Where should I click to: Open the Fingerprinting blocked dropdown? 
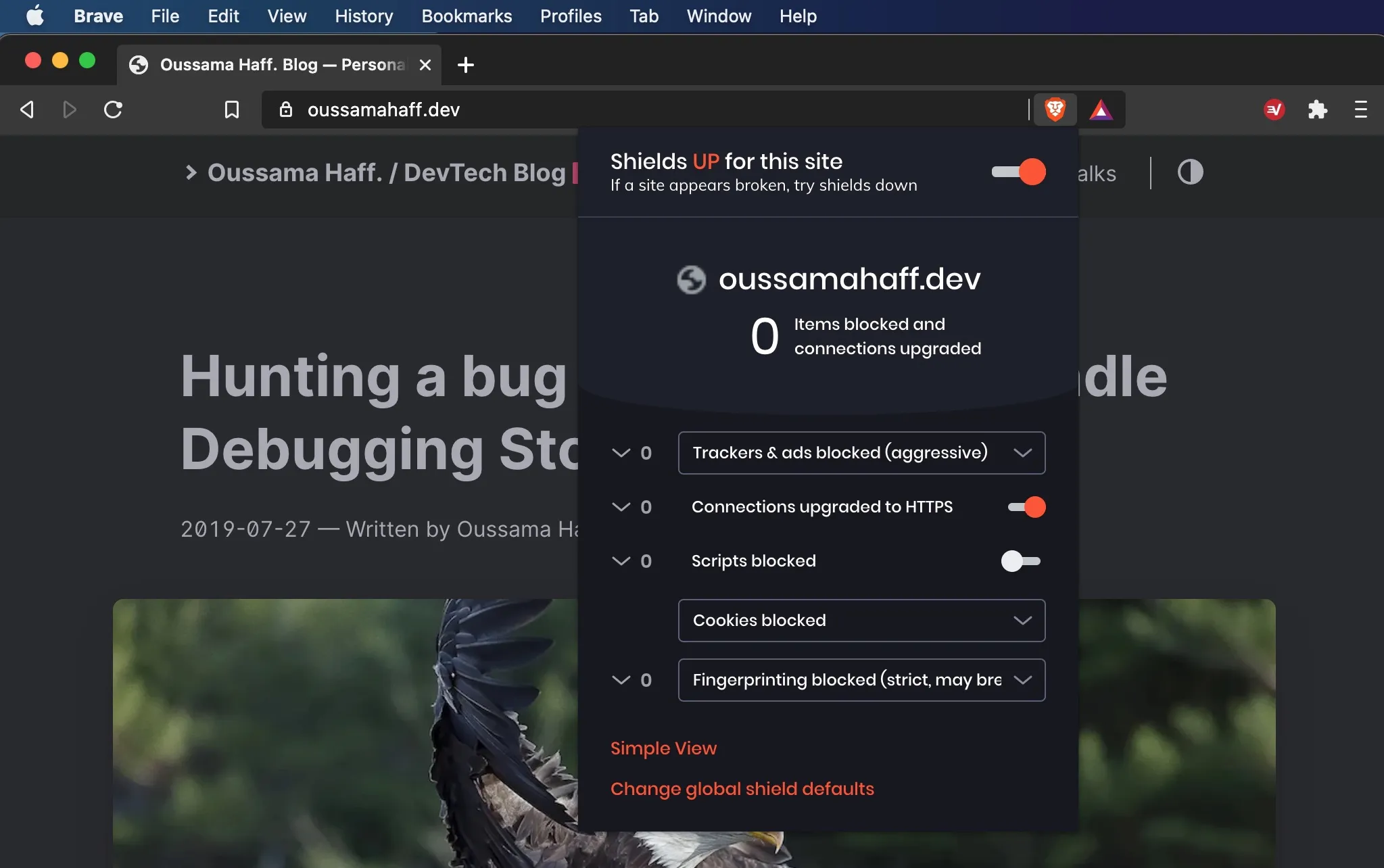(x=861, y=680)
